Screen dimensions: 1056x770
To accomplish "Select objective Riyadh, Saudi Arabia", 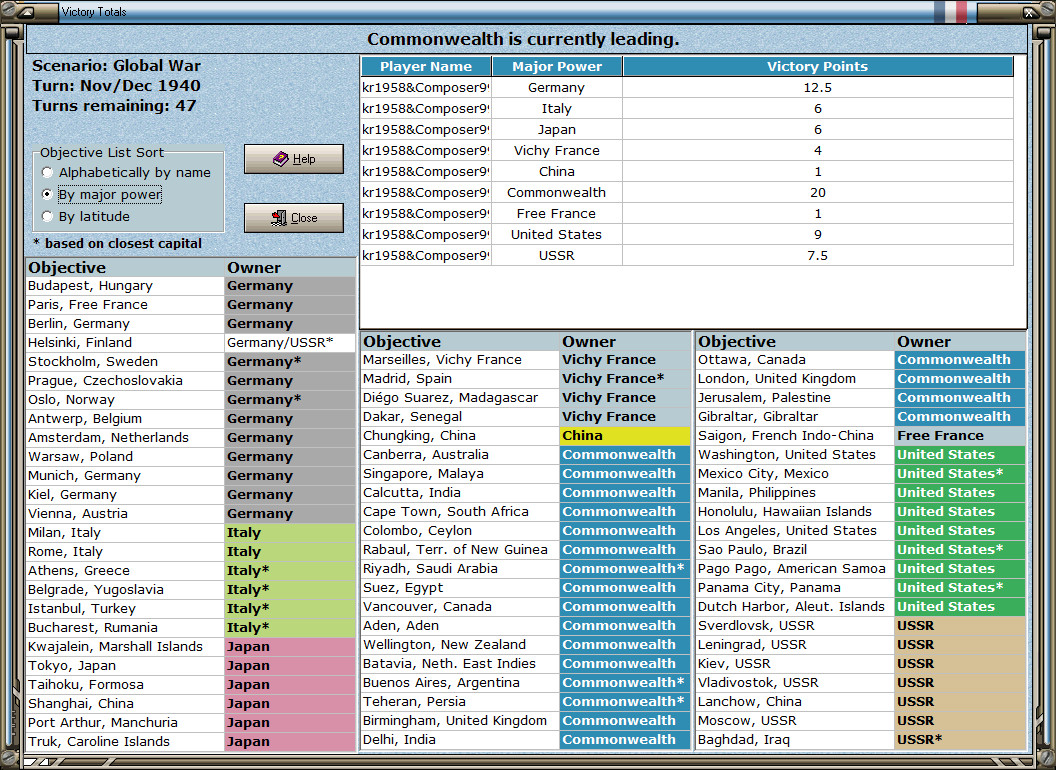I will pos(460,569).
